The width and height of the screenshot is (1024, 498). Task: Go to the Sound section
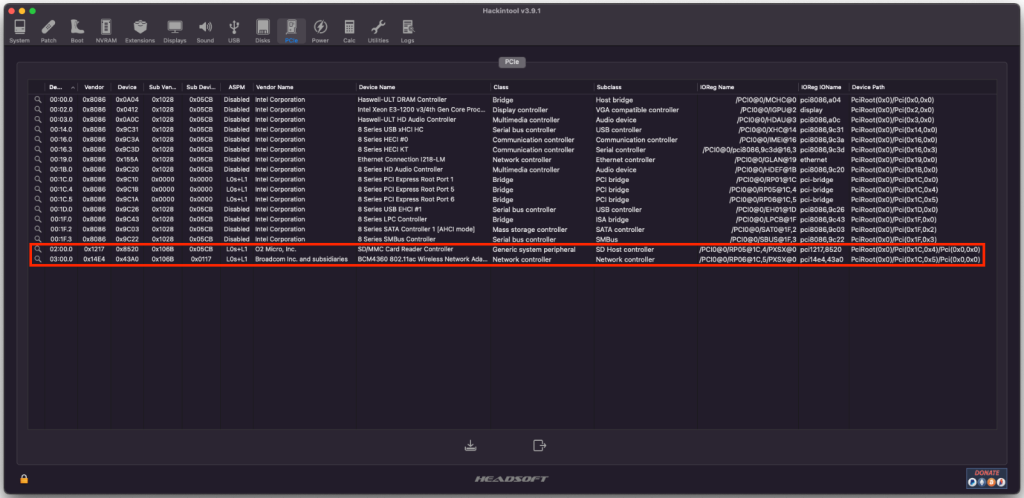coord(205,30)
